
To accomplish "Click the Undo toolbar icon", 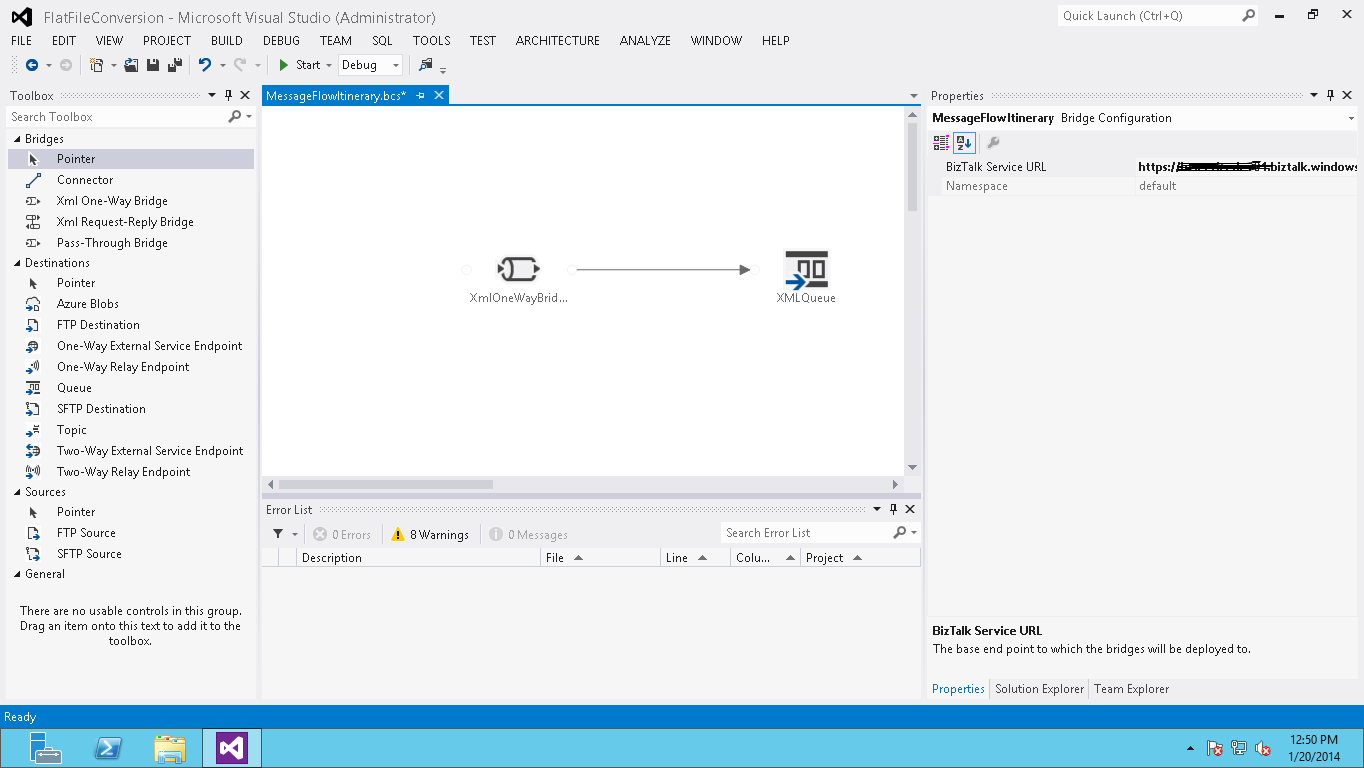I will click(204, 65).
